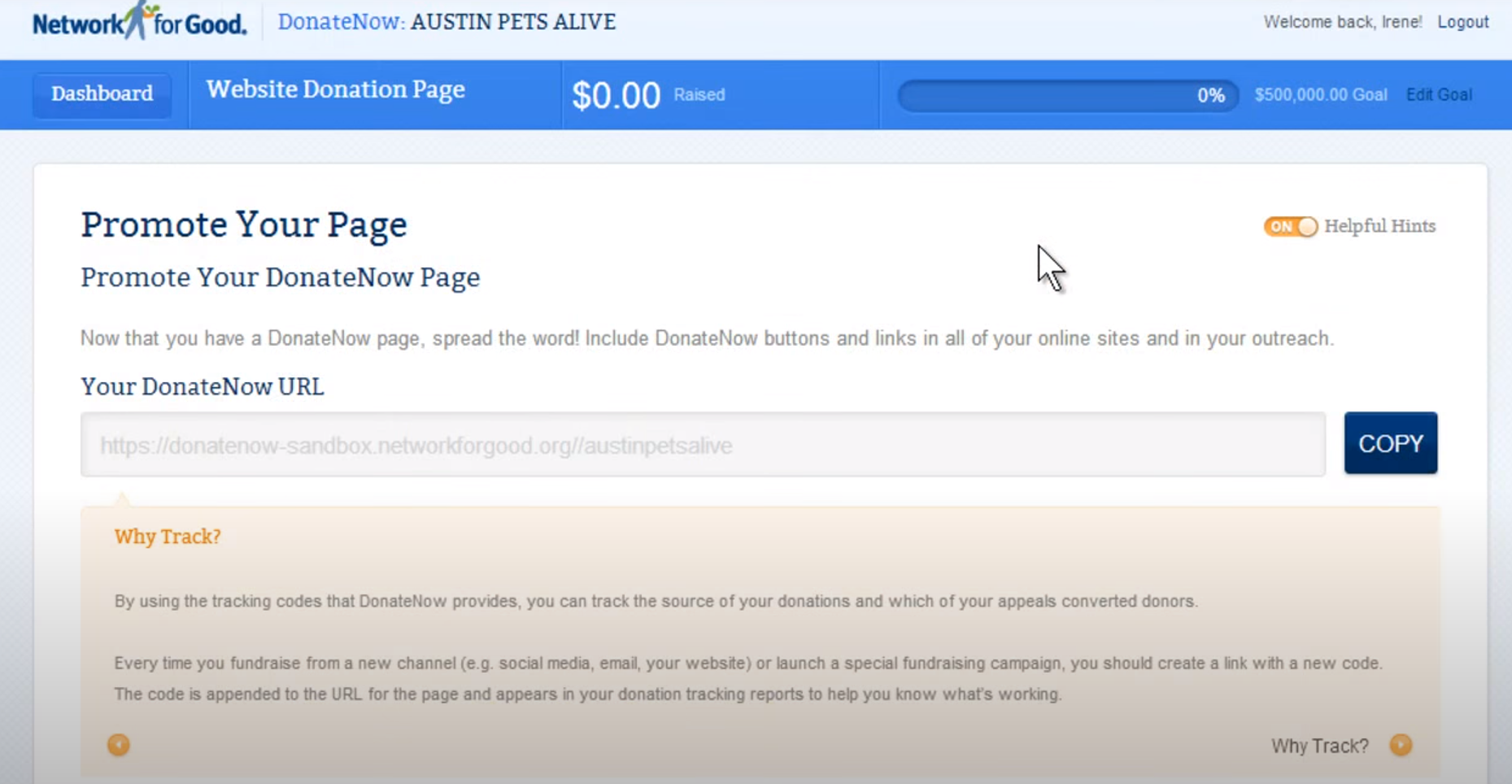The height and width of the screenshot is (784, 1512).
Task: Click the $0.00 Raised amount
Action: pos(648,95)
